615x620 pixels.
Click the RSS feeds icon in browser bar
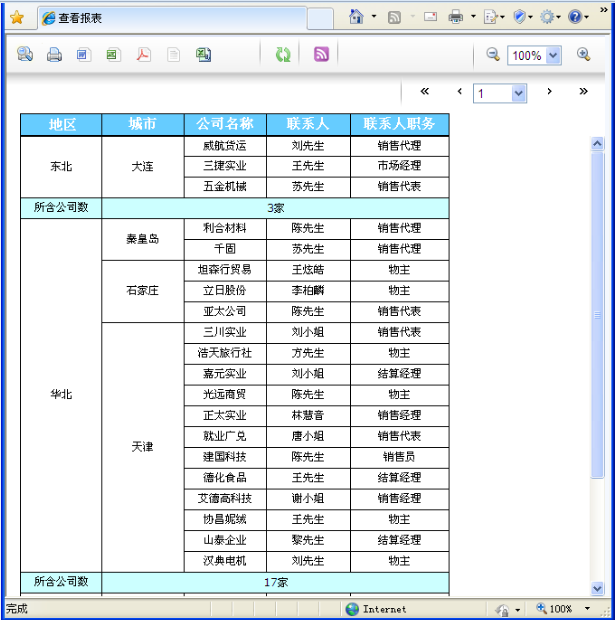click(x=394, y=17)
